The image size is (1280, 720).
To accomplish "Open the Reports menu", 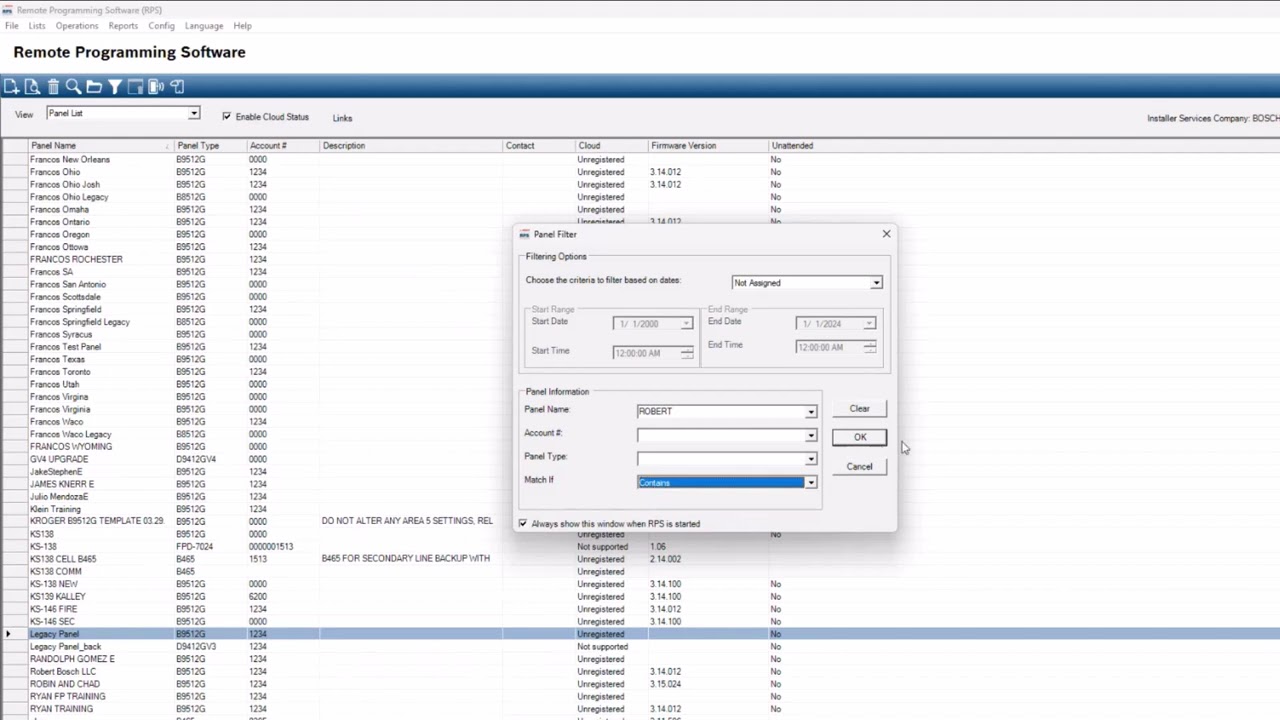I will (x=123, y=26).
